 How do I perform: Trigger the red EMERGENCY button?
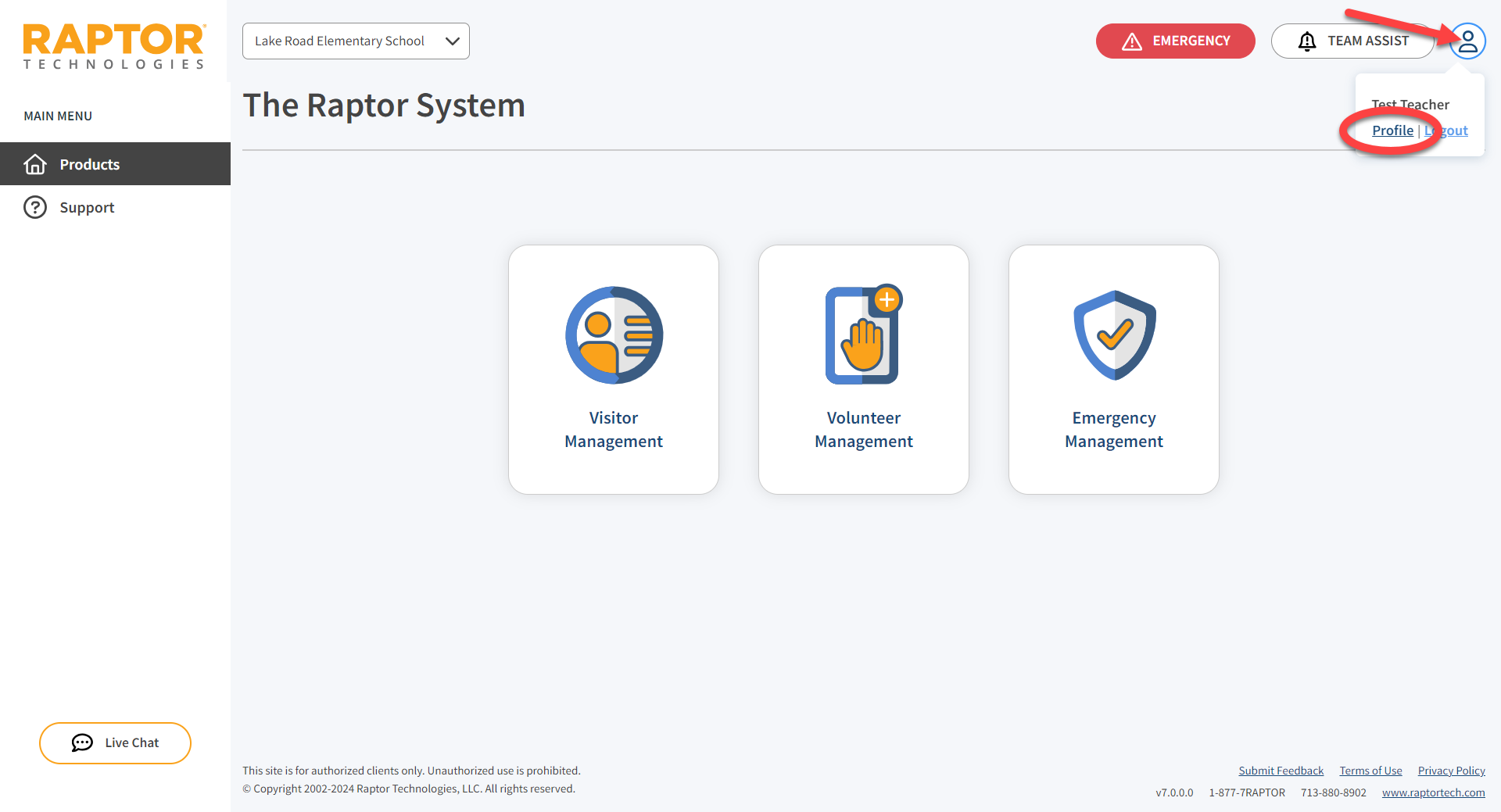1175,41
